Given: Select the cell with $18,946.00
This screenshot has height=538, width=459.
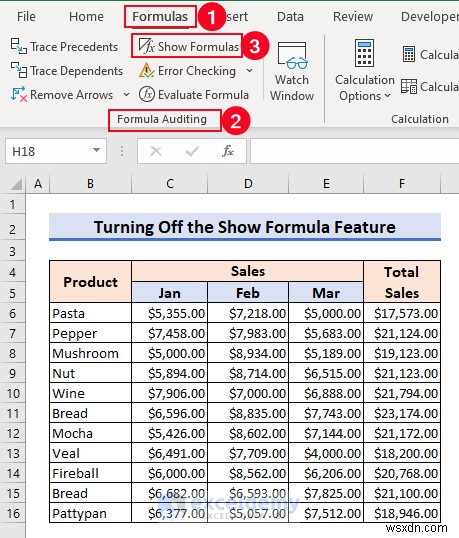Looking at the screenshot, I should (x=402, y=513).
